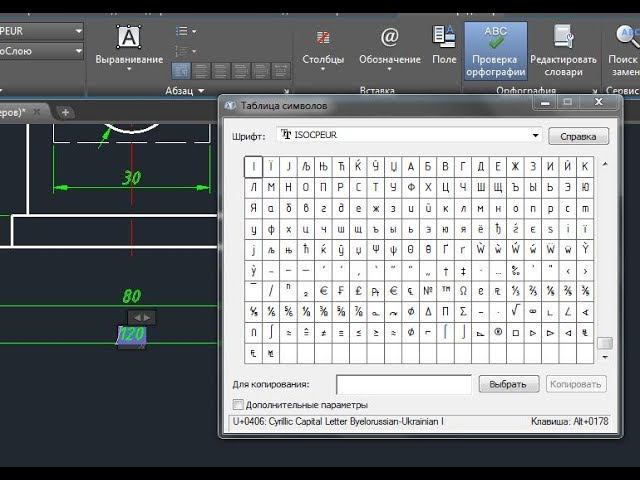Toggle first paragraph alignment button
Image resolution: width=640 pixels, height=480 pixels.
(x=181, y=71)
